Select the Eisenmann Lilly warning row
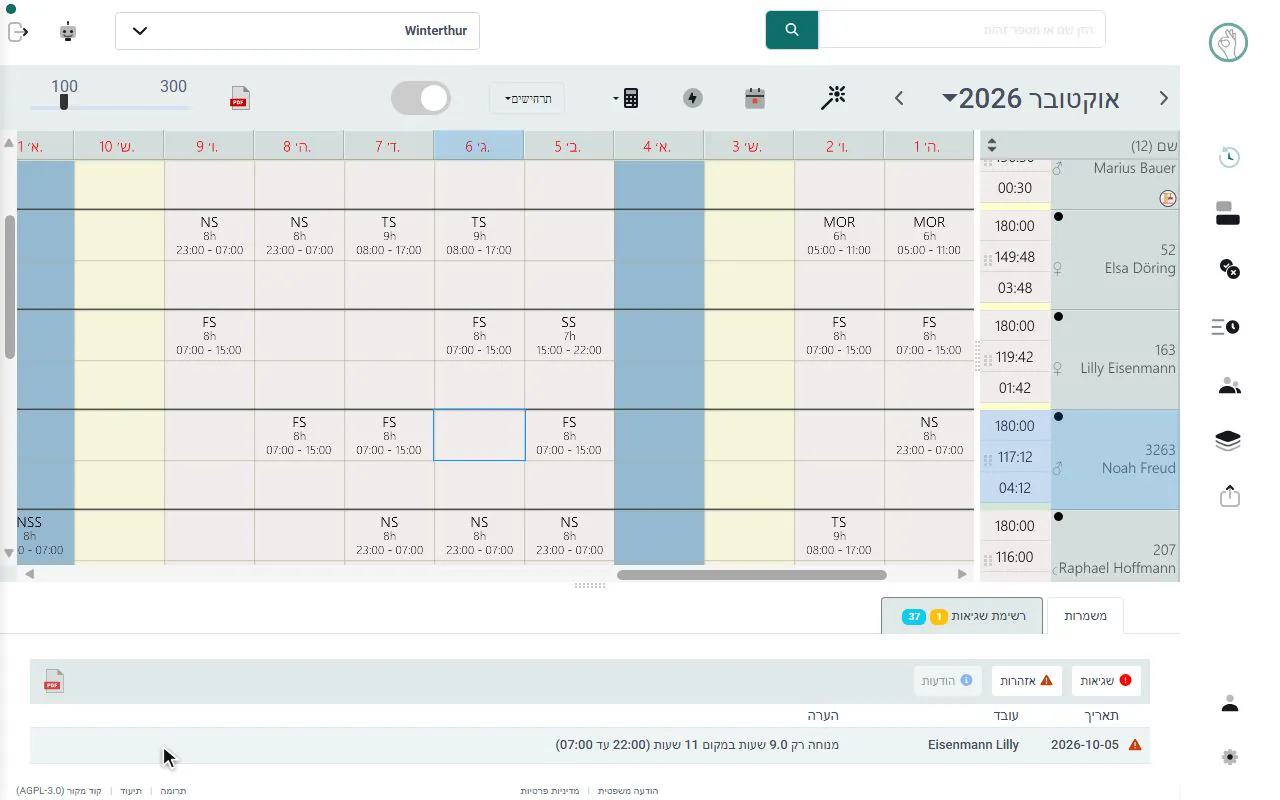The image size is (1280, 800). click(x=590, y=745)
